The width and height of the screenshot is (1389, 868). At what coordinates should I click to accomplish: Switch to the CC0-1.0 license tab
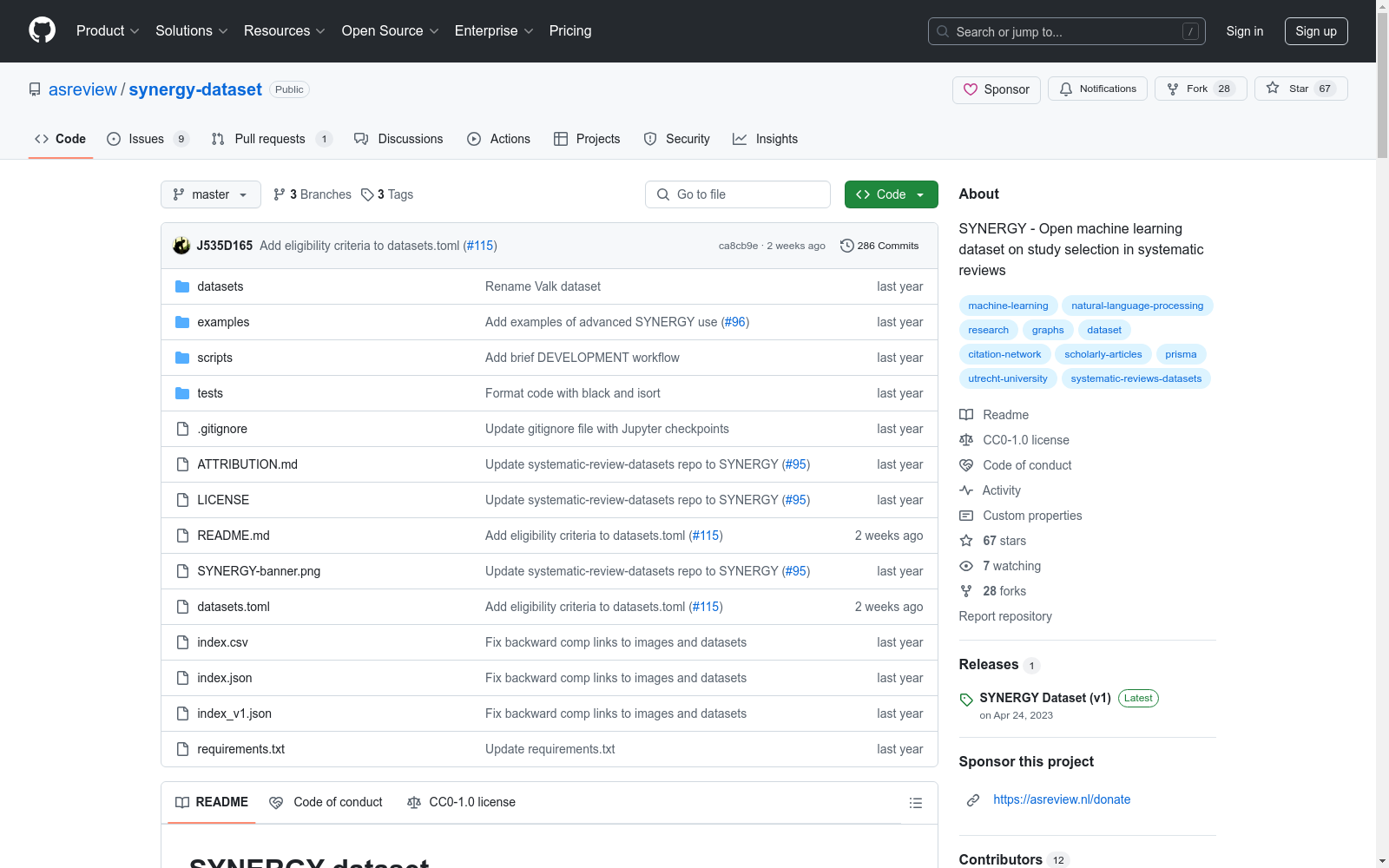point(461,802)
